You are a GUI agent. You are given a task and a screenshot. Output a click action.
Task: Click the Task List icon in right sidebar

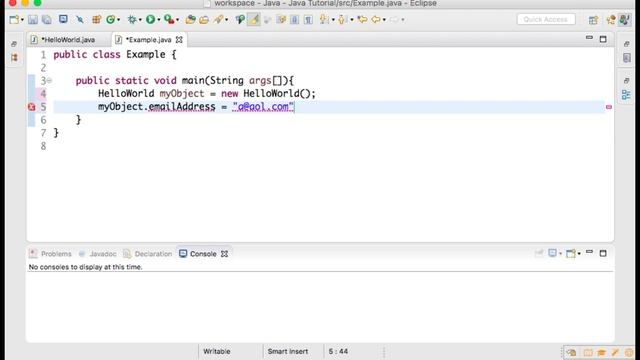(627, 58)
